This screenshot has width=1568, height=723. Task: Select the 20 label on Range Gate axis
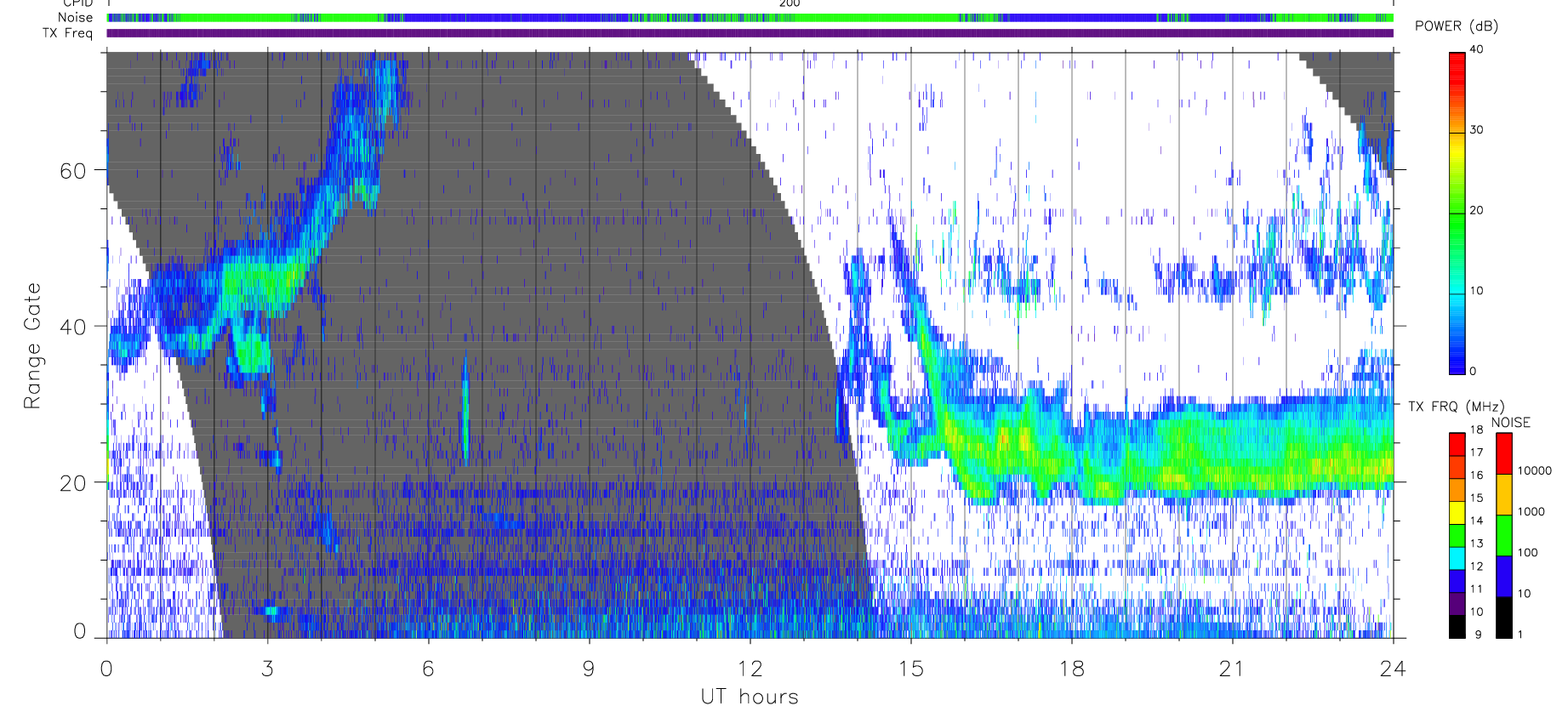pos(73,483)
